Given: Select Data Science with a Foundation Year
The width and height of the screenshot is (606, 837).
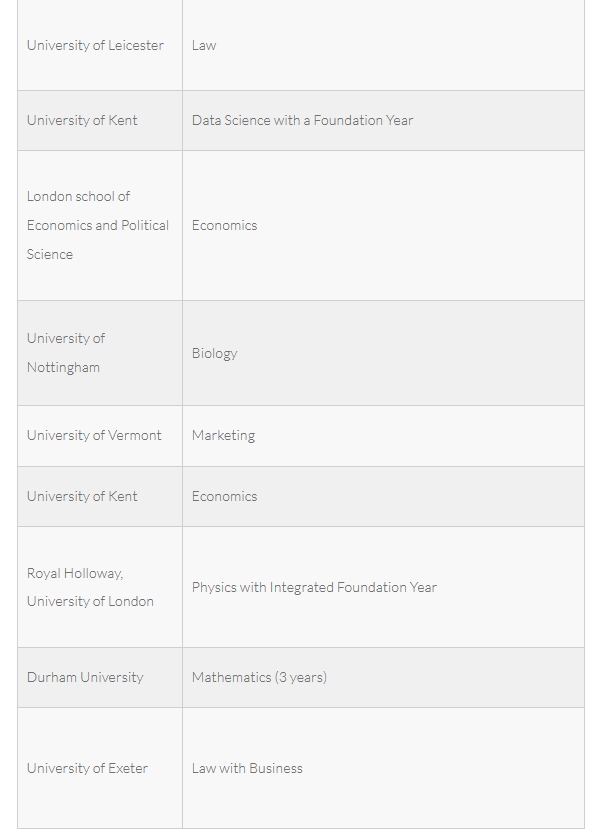Looking at the screenshot, I should [302, 121].
